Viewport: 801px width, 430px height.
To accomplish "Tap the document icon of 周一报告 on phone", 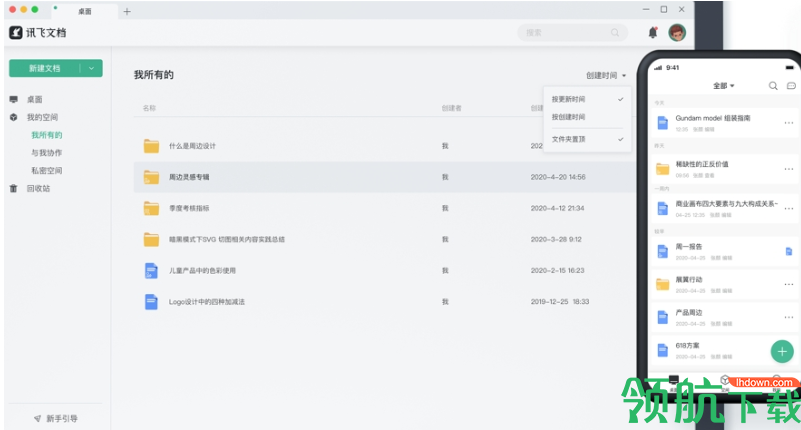I will click(x=663, y=251).
